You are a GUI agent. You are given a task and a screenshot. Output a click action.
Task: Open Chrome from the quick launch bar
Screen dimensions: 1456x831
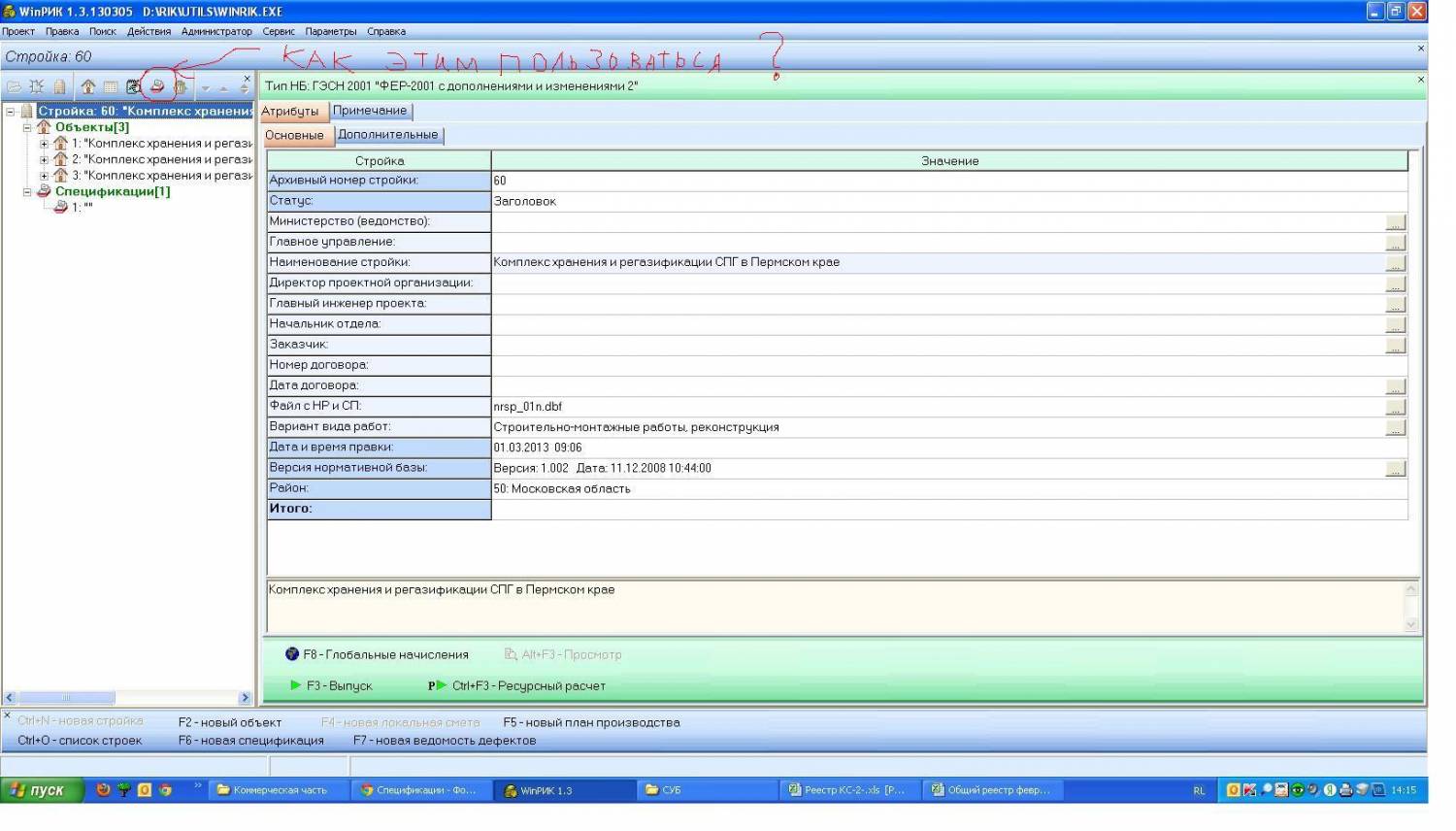pyautogui.click(x=165, y=789)
